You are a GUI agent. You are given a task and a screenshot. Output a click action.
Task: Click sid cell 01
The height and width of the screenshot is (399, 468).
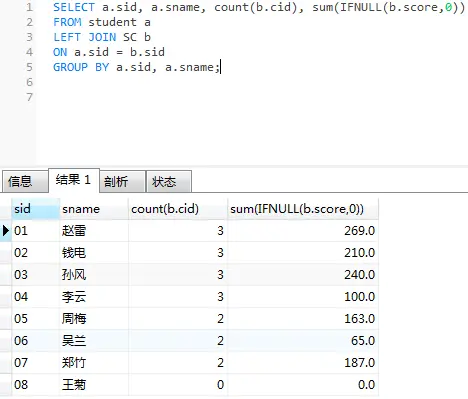click(x=36, y=231)
